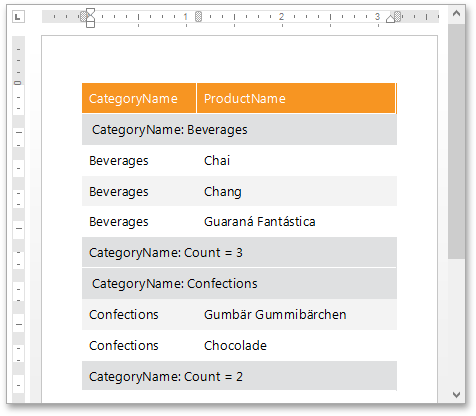Click the CategoryName: Confections group row
The width and height of the screenshot is (476, 416).
(239, 284)
